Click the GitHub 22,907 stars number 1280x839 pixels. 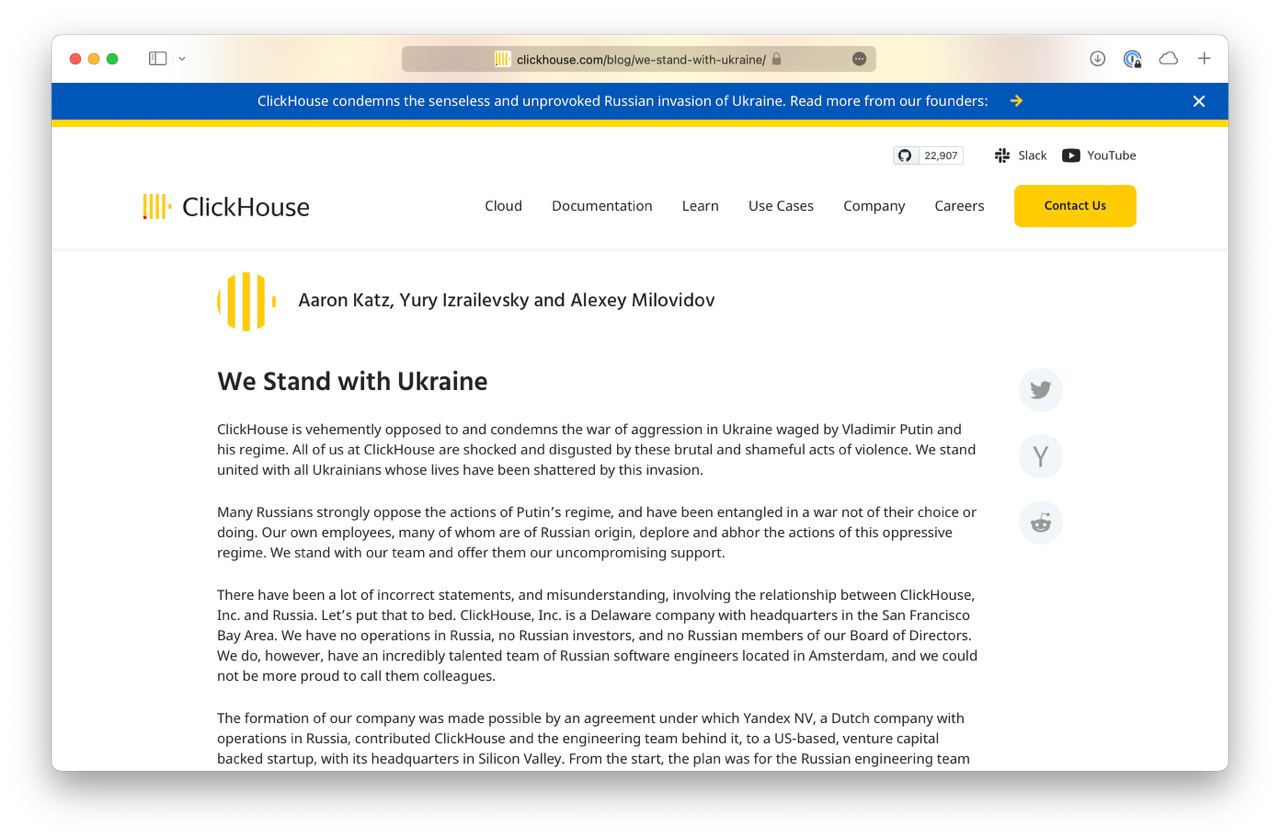pos(941,155)
